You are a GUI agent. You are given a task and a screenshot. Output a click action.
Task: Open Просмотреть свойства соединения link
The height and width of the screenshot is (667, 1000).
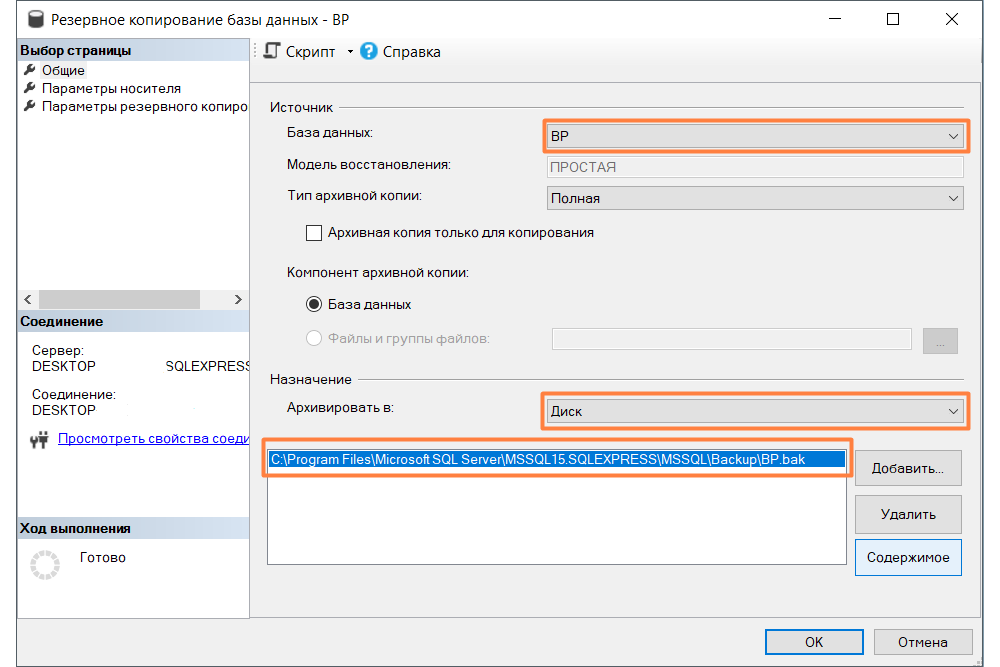coord(153,439)
